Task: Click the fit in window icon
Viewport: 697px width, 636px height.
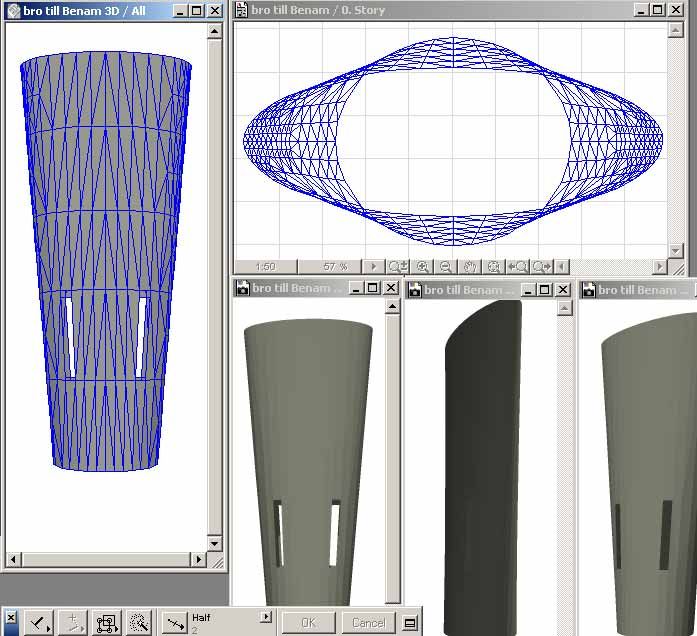Action: [493, 267]
